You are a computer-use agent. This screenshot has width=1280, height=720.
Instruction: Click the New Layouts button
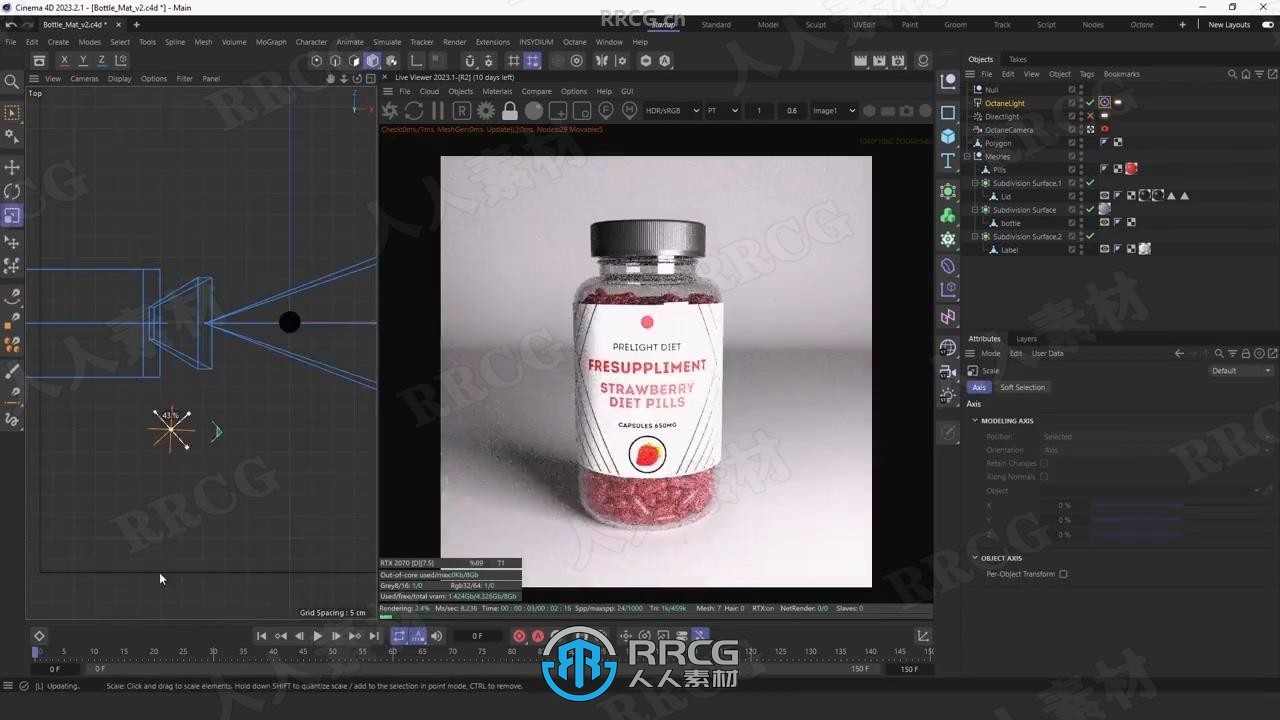[1229, 25]
